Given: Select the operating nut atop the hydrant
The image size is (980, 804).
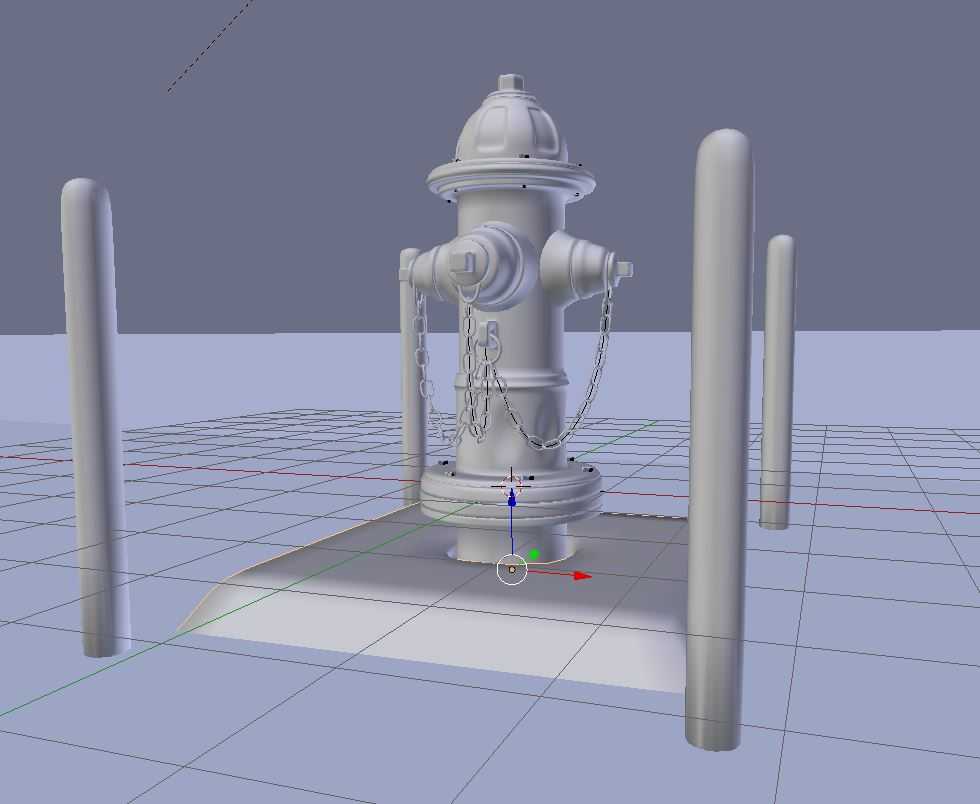Looking at the screenshot, I should (511, 83).
